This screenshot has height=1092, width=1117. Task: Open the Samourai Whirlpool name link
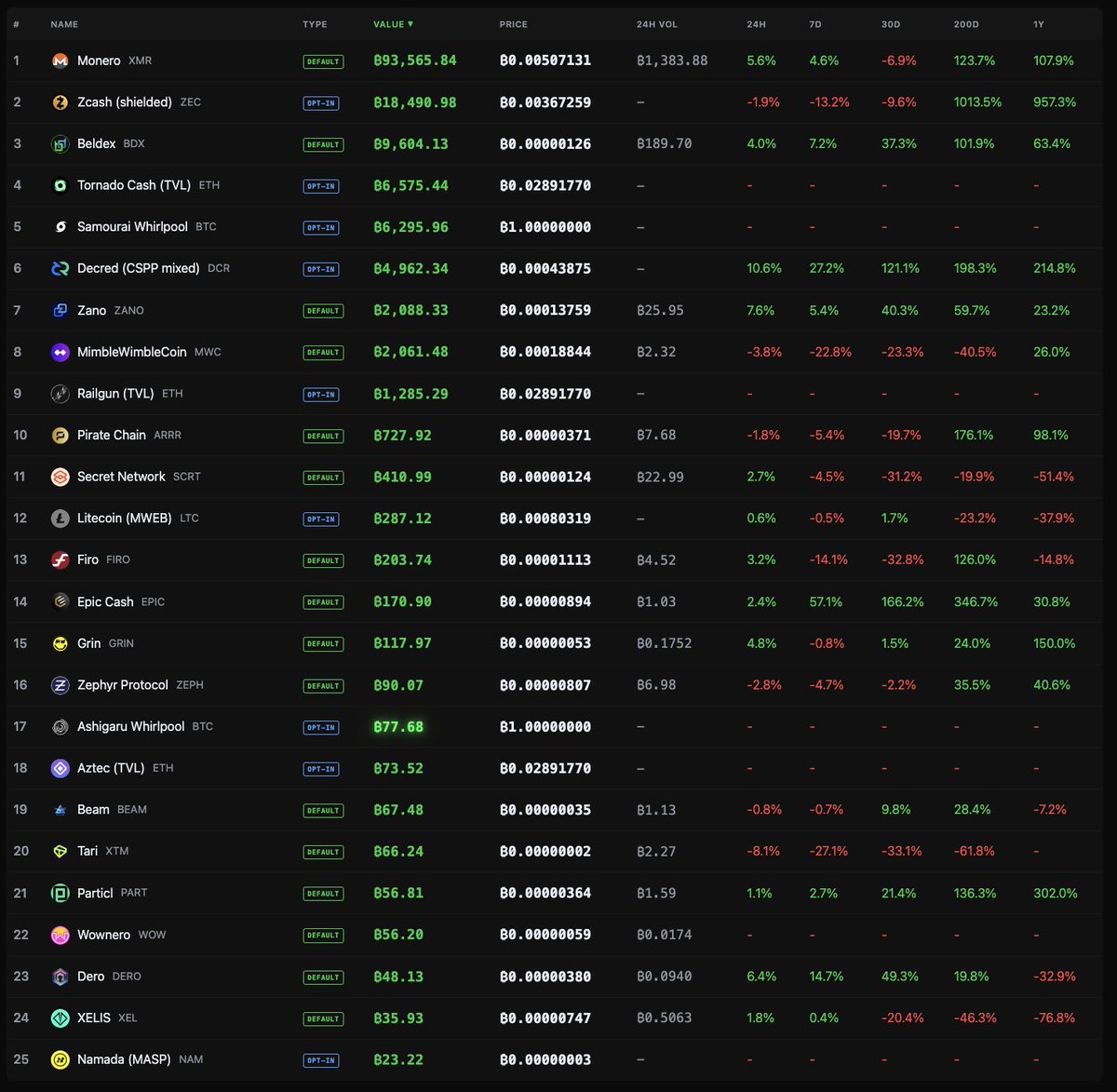[x=132, y=227]
